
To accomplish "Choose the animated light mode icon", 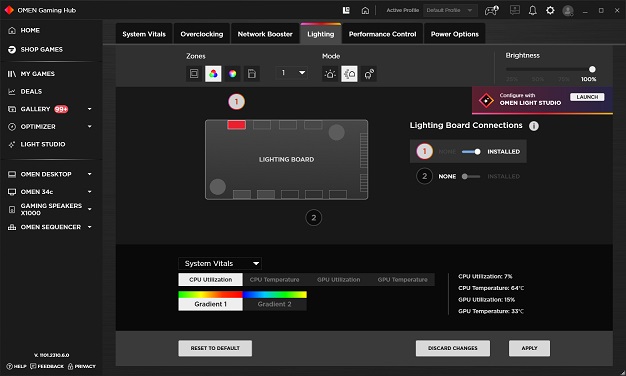I will click(349, 74).
